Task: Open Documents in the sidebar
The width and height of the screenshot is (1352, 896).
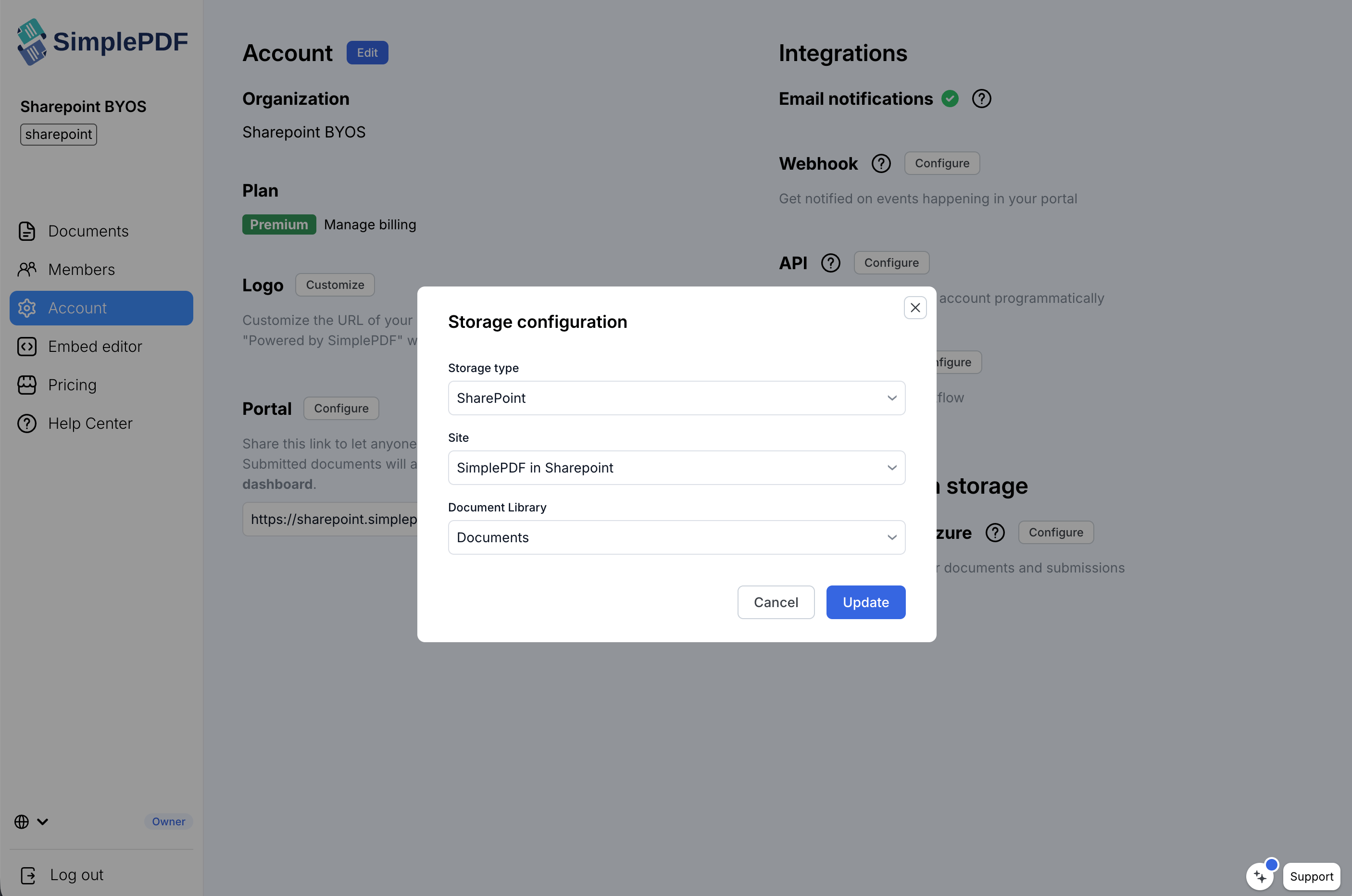Action: click(x=88, y=231)
